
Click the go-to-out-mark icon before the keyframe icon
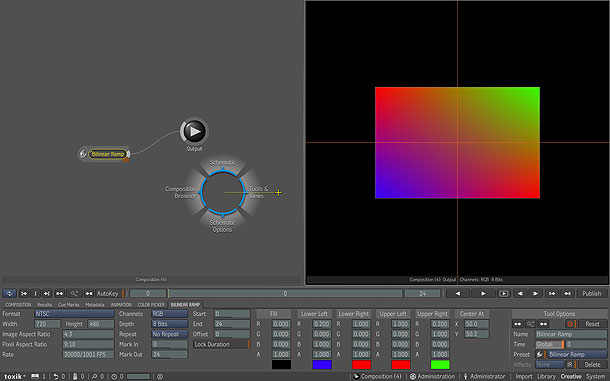[47, 293]
